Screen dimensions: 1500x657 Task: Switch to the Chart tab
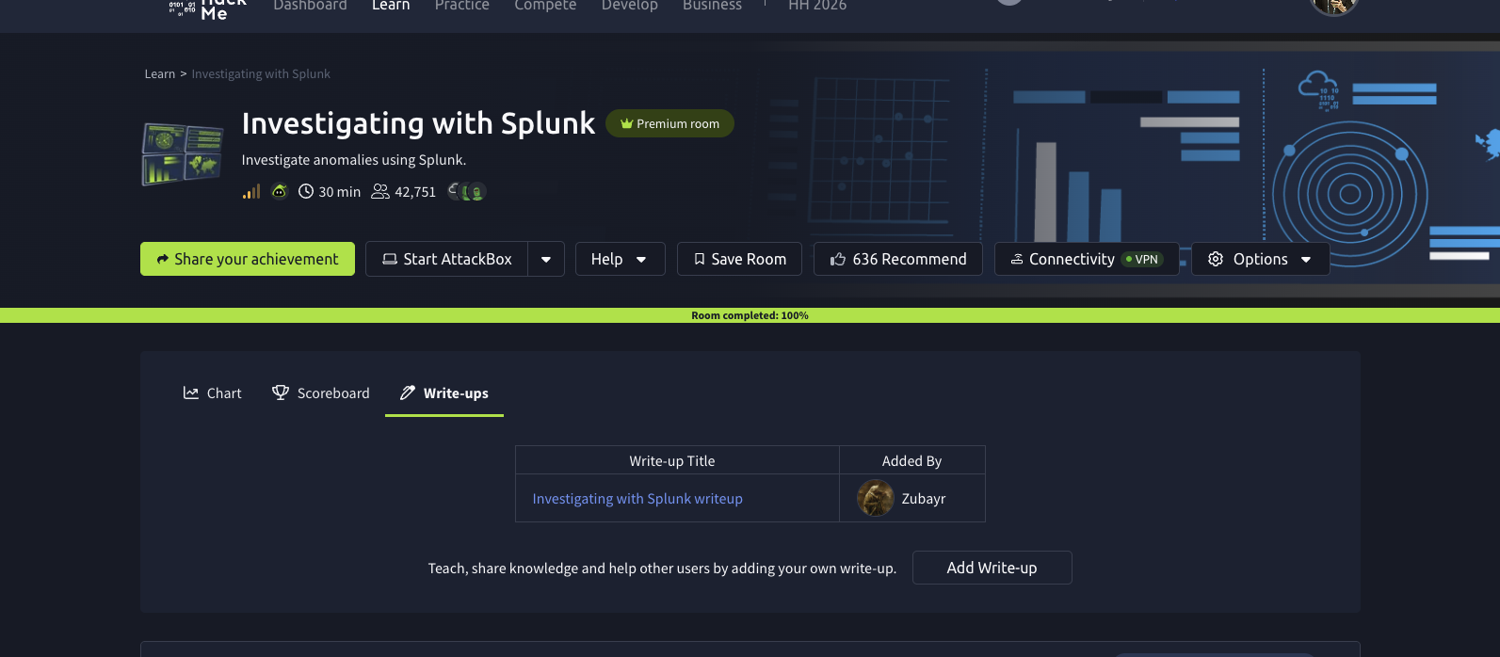coord(213,393)
